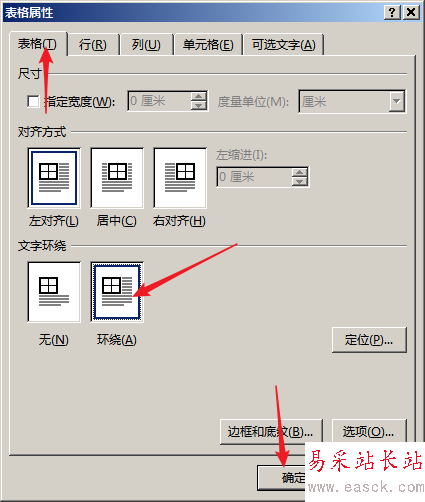Screen dimensions: 425x502
Task: Click the help question mark button
Action: click(x=392, y=12)
